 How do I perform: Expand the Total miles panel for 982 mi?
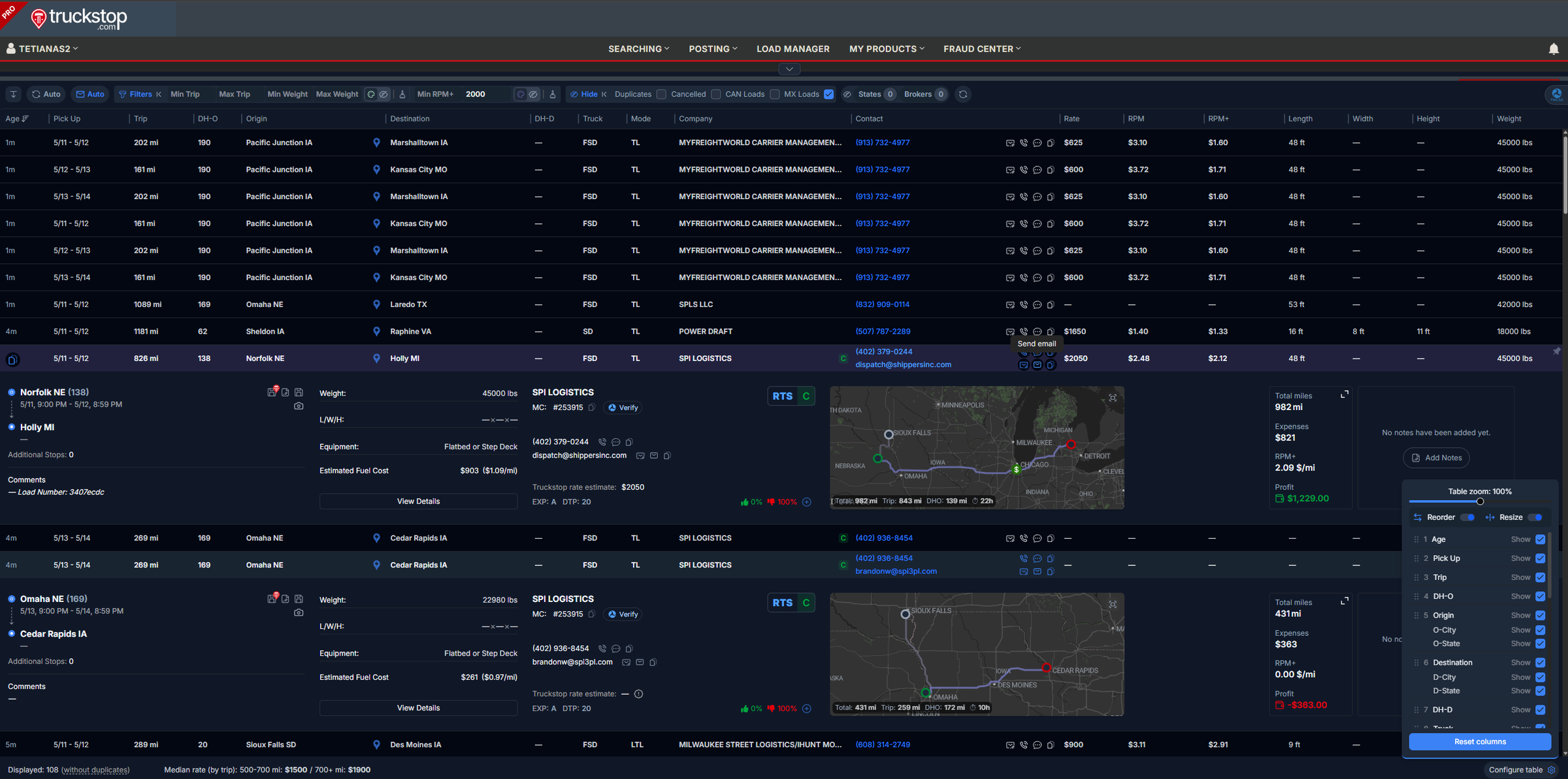[1345, 395]
